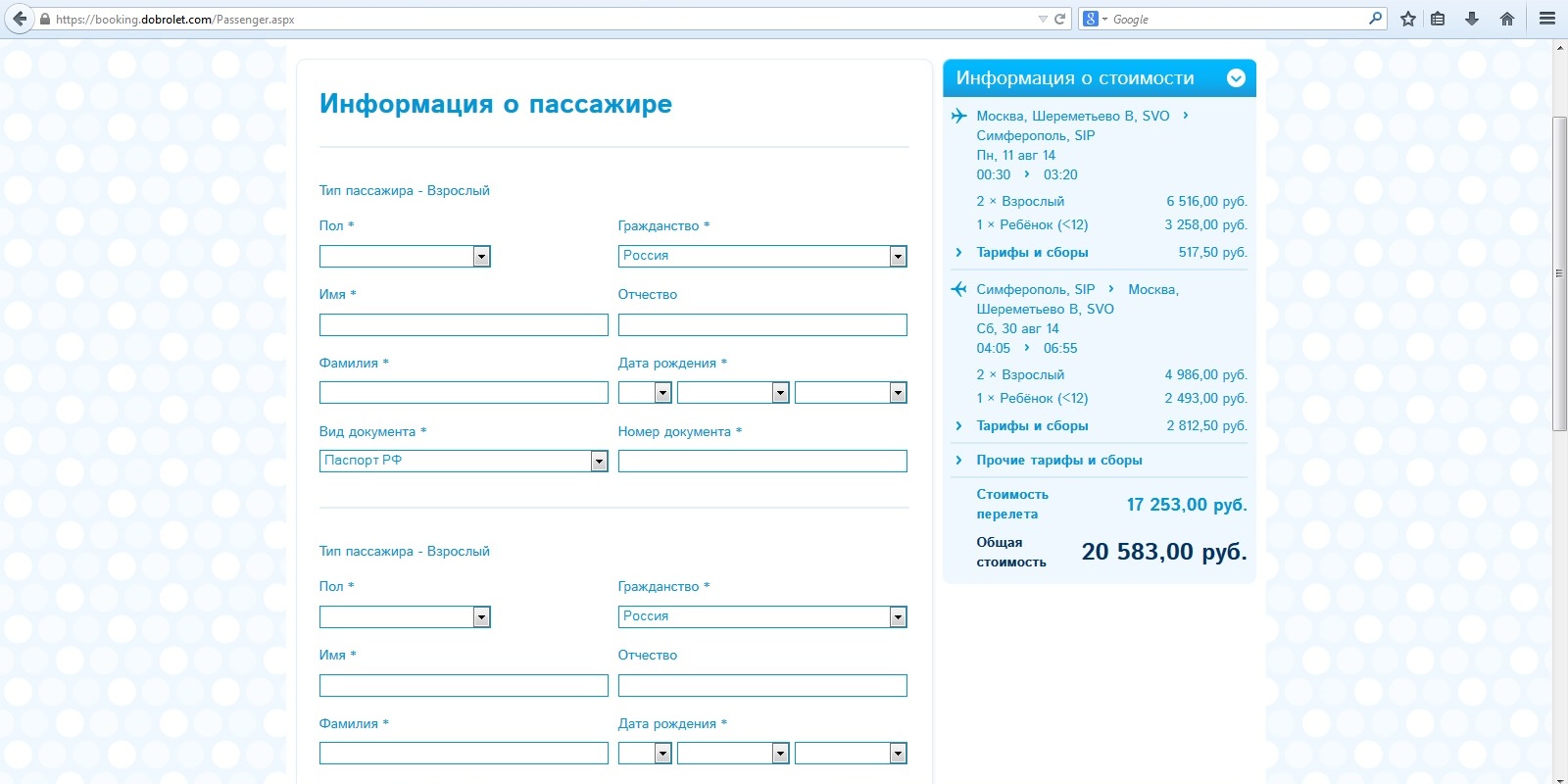Viewport: 1568px width, 784px height.
Task: Click total price 20 583,00 руб.
Action: point(1164,552)
